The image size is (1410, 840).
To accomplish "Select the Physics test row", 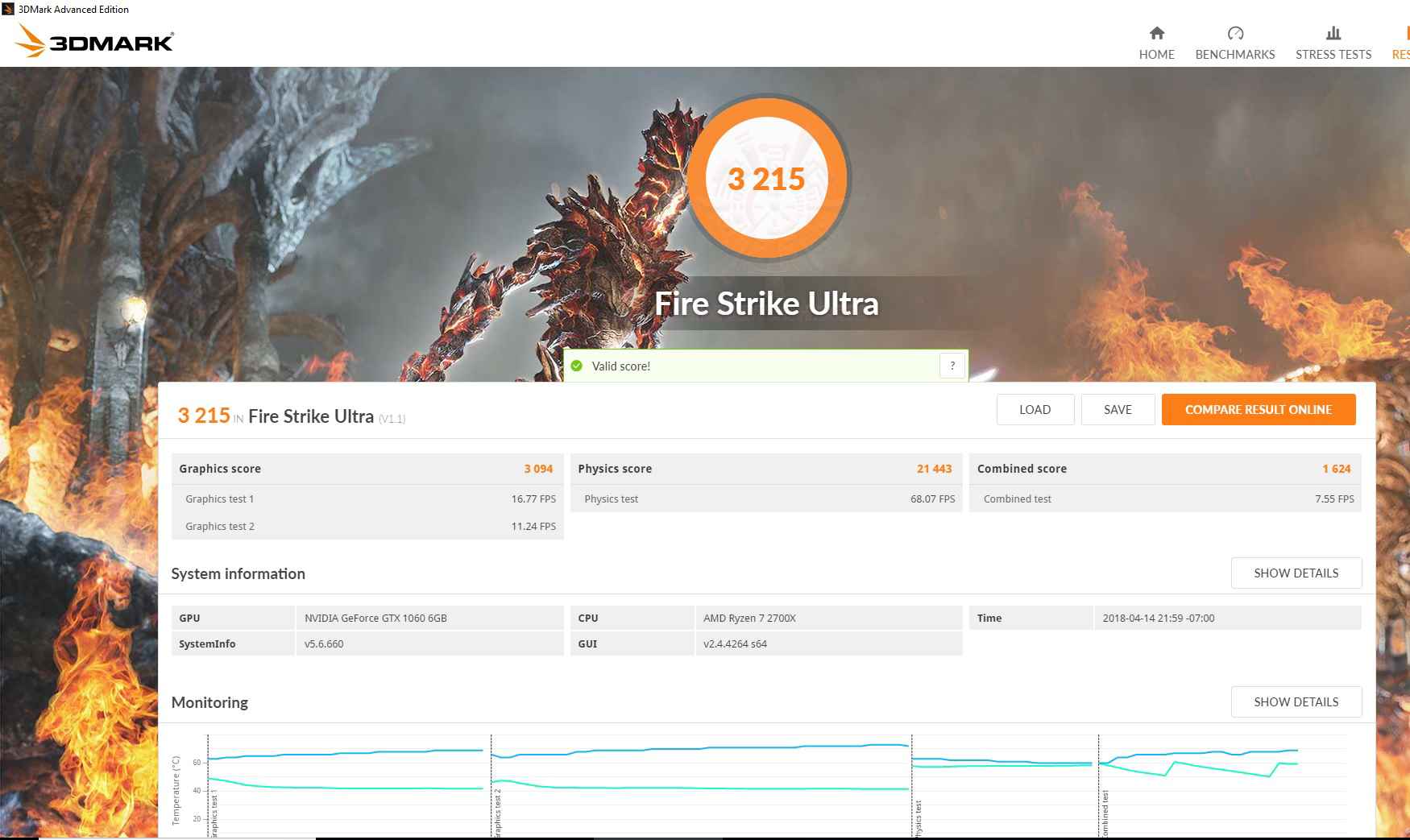I will click(x=766, y=499).
